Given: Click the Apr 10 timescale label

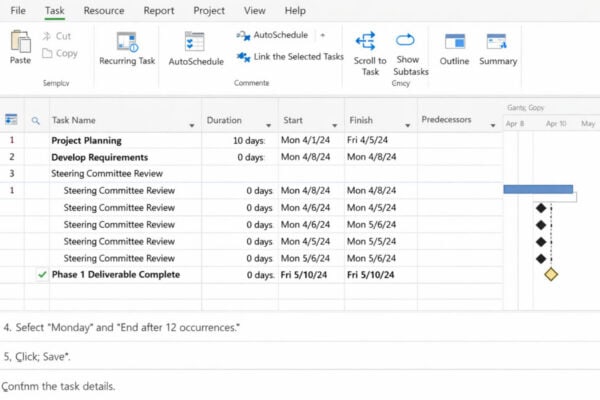Looking at the screenshot, I should pyautogui.click(x=556, y=124).
